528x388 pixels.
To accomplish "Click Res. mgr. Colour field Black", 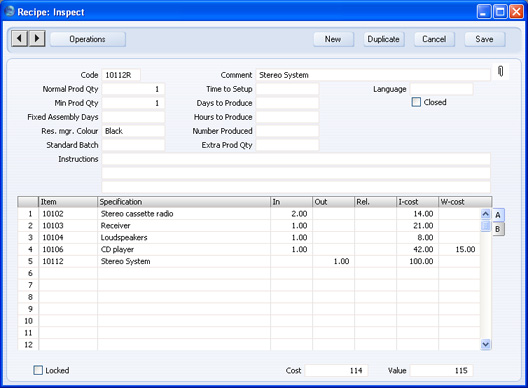I will [133, 131].
